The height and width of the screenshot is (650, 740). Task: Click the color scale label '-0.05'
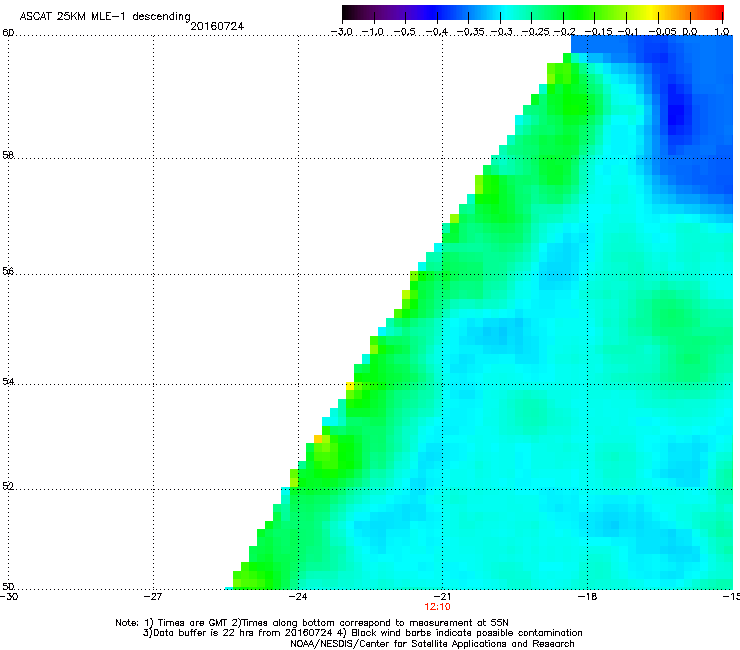click(x=662, y=32)
